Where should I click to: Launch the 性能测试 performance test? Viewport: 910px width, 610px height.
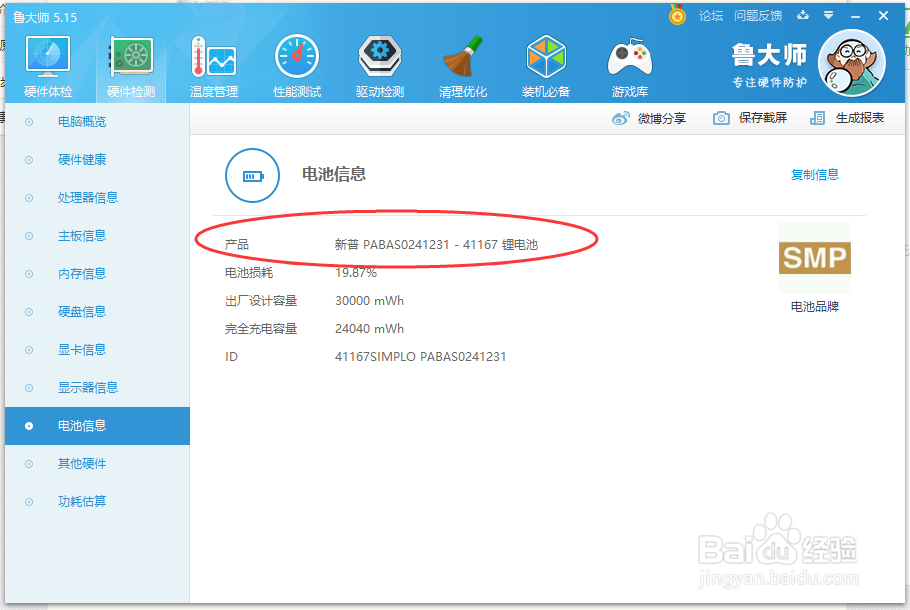click(297, 66)
